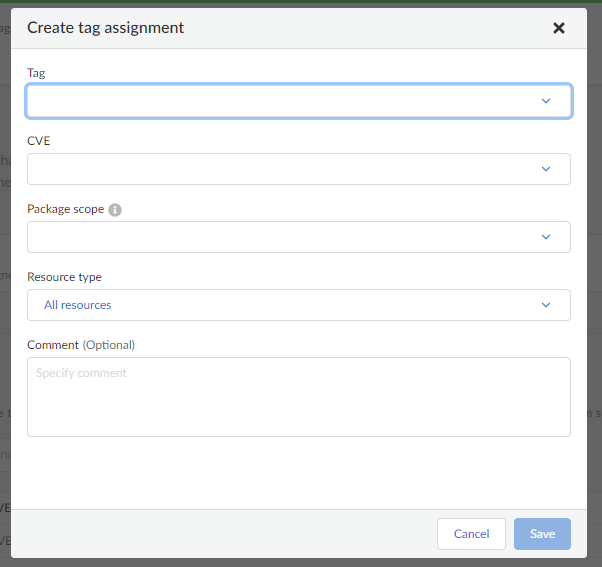Close the Create tag assignment dialog
This screenshot has width=602, height=567.
click(x=559, y=28)
